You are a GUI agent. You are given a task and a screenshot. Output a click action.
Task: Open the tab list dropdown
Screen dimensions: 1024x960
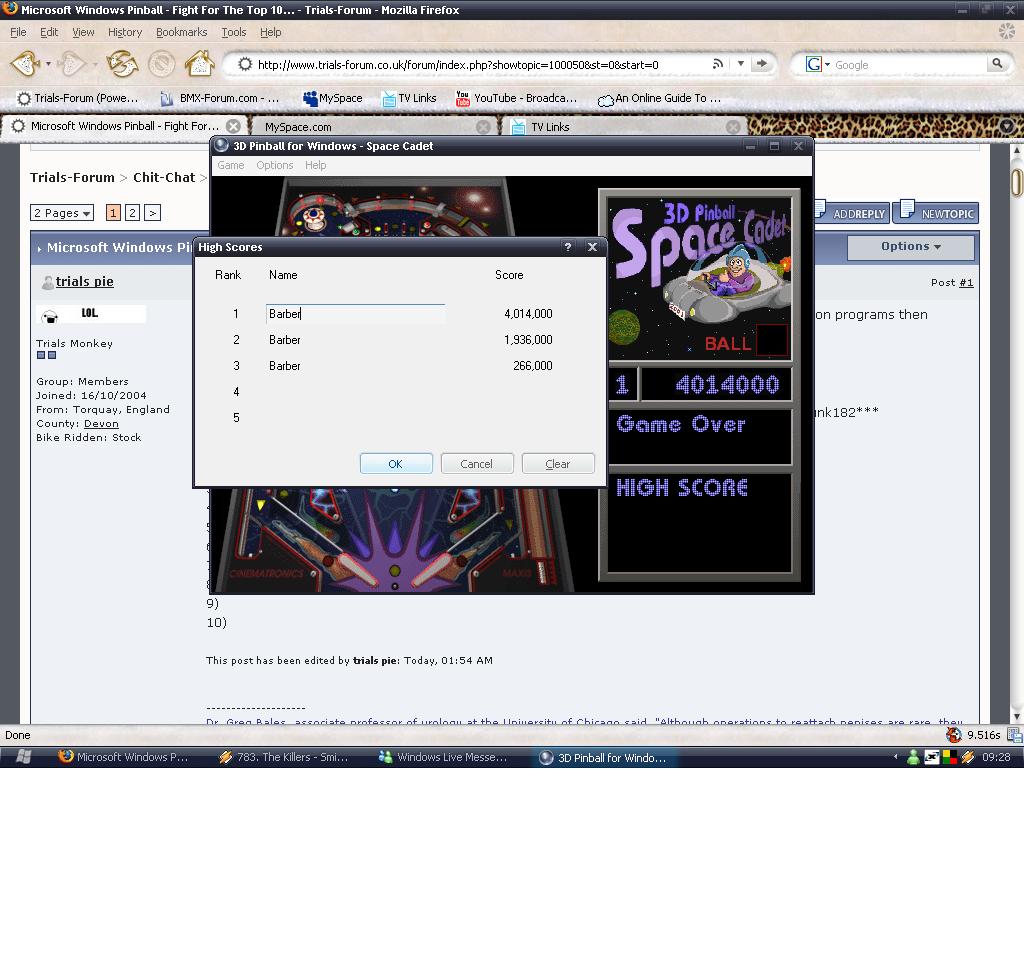[x=1007, y=126]
